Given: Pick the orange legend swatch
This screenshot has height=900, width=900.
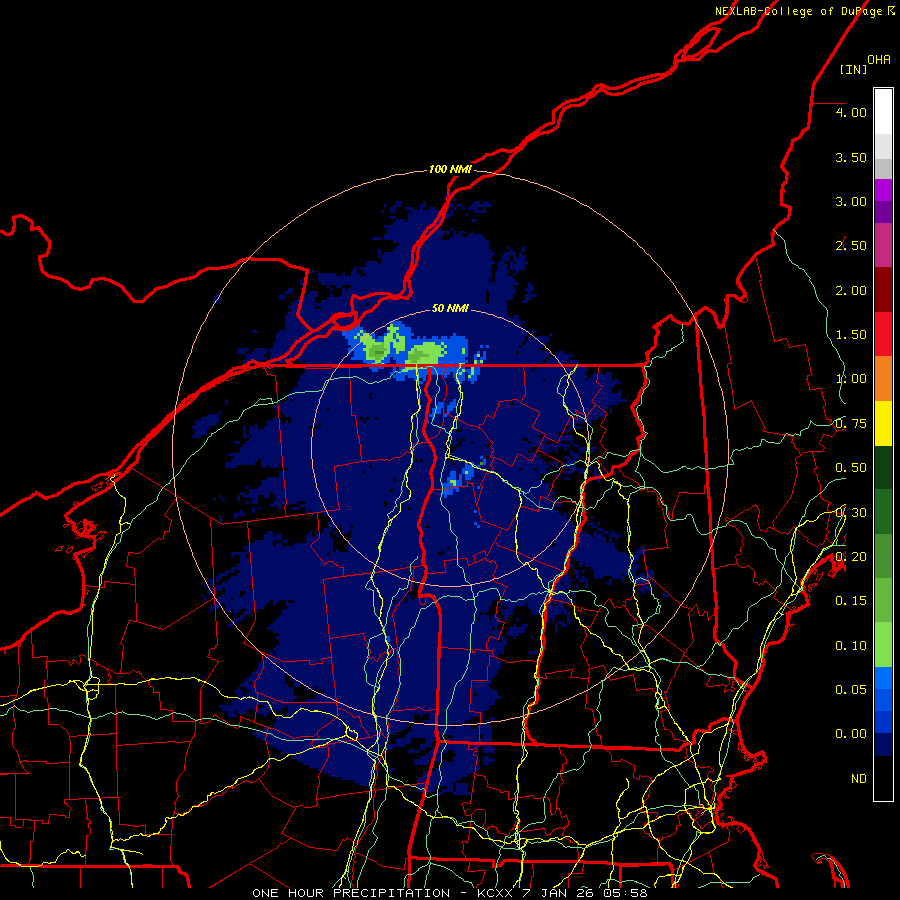Looking at the screenshot, I should point(883,379).
